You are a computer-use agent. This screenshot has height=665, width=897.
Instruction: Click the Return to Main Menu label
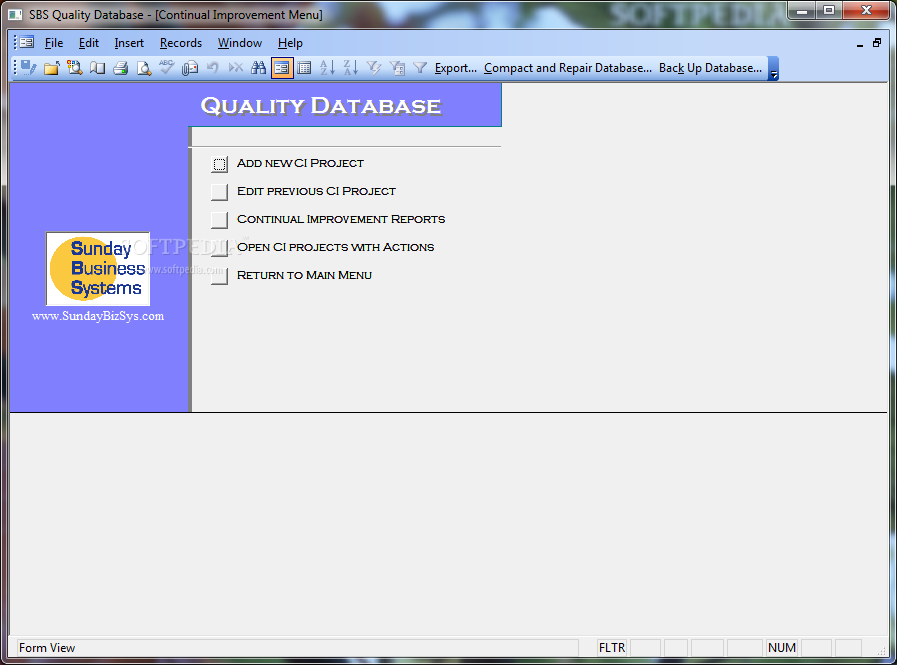(304, 275)
